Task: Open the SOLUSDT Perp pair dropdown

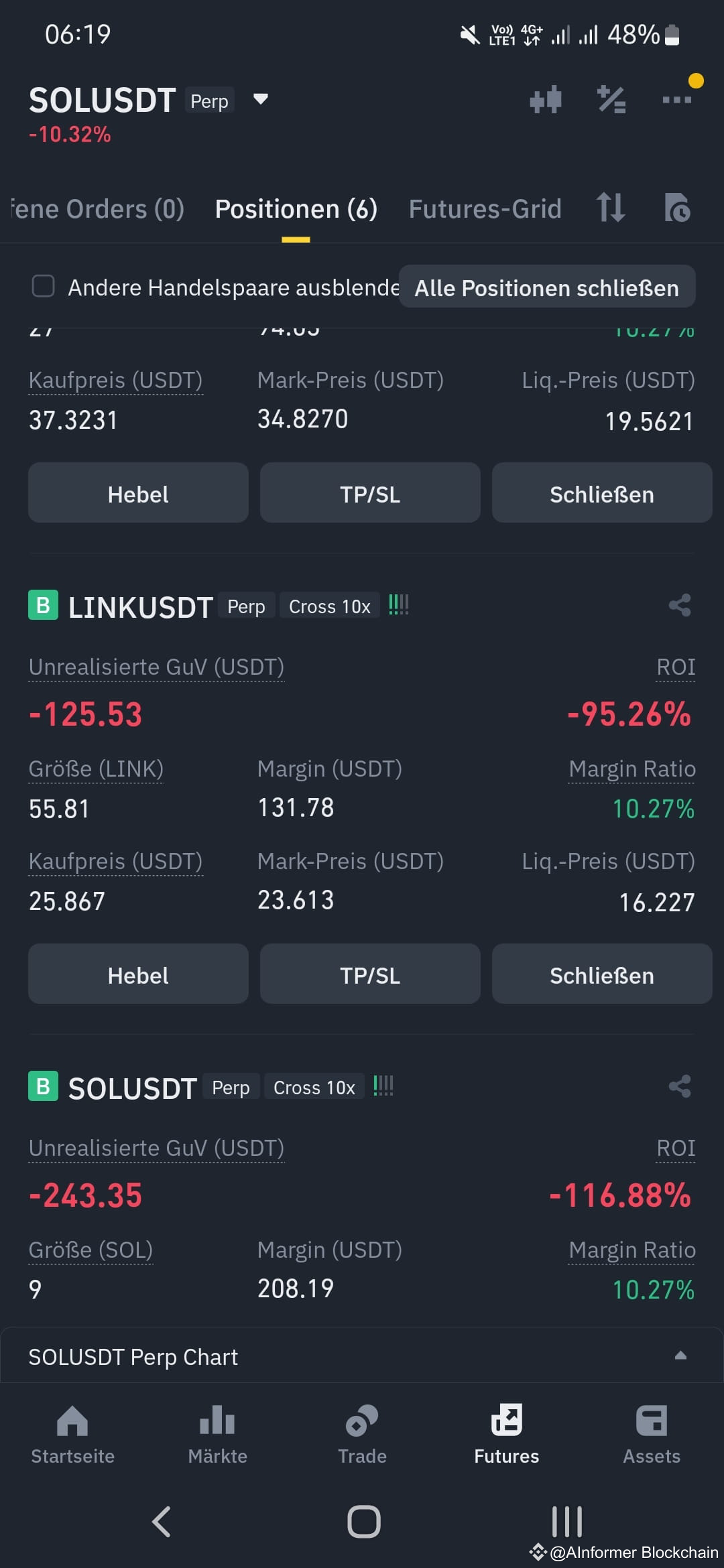Action: [x=261, y=100]
